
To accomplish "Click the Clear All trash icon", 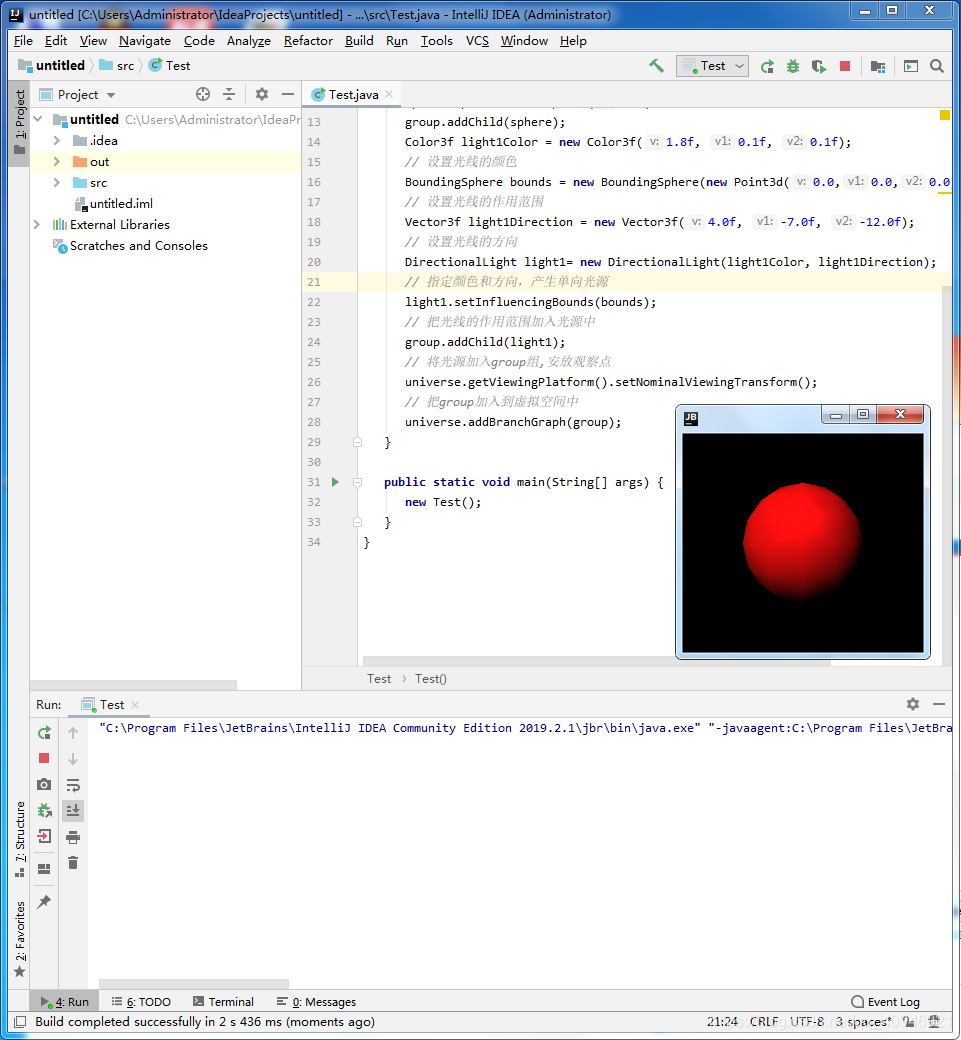I will tap(73, 863).
